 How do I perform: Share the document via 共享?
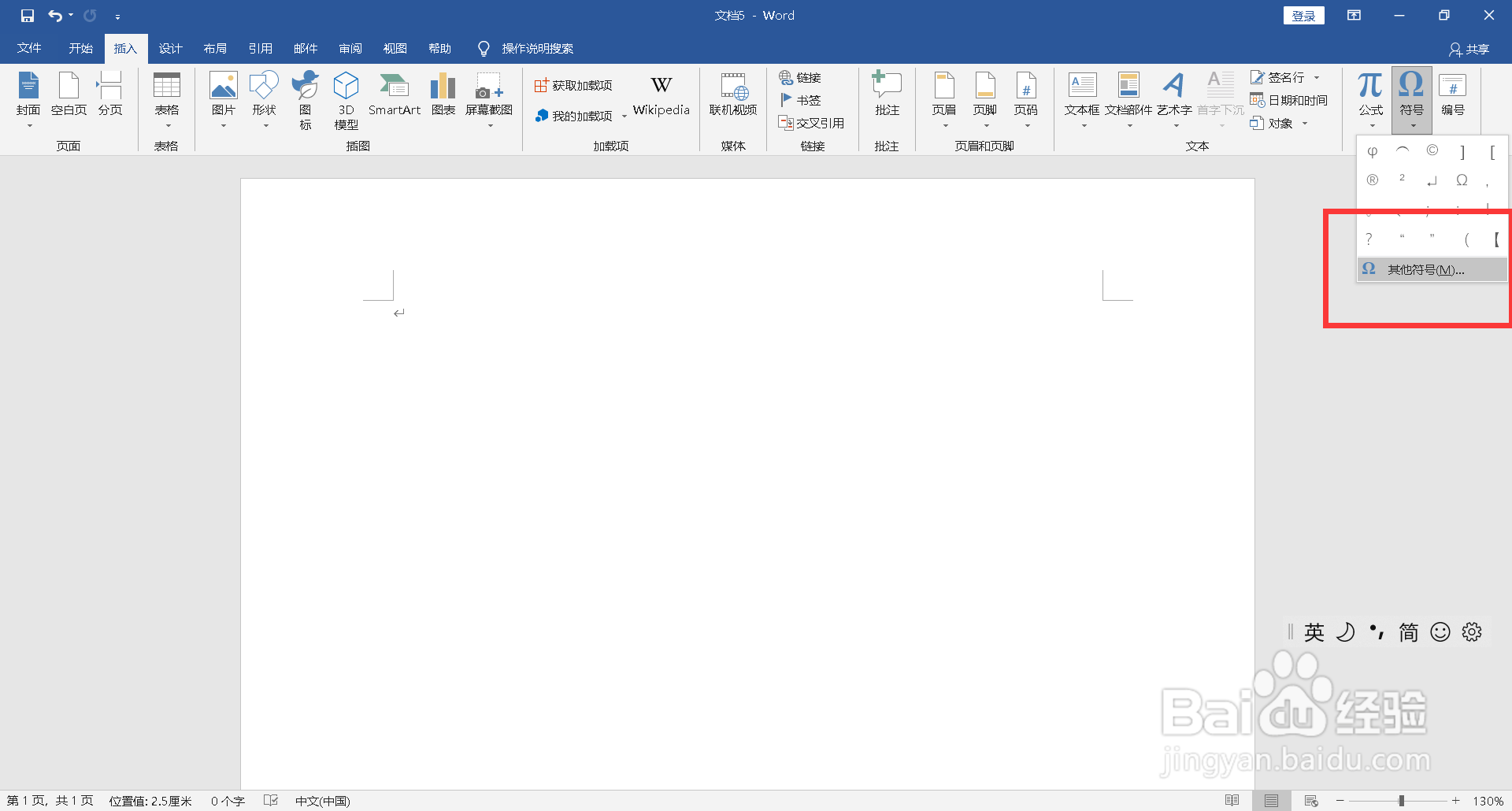pyautogui.click(x=1469, y=49)
